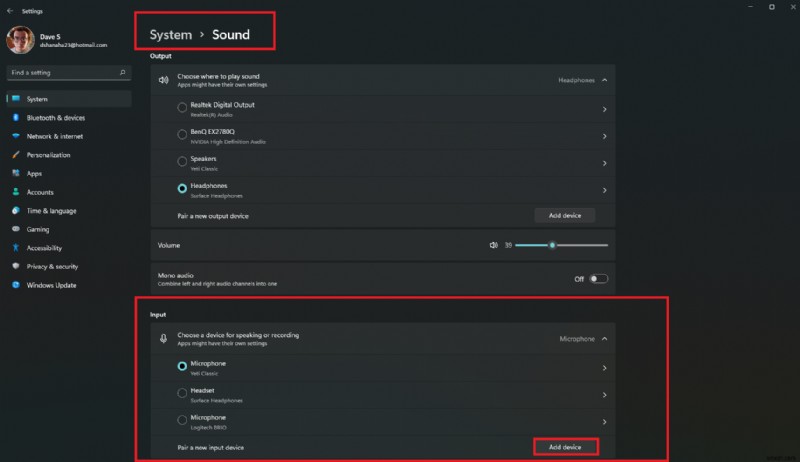Click the Pair a new input device text
This screenshot has height=462, width=800.
point(211,448)
